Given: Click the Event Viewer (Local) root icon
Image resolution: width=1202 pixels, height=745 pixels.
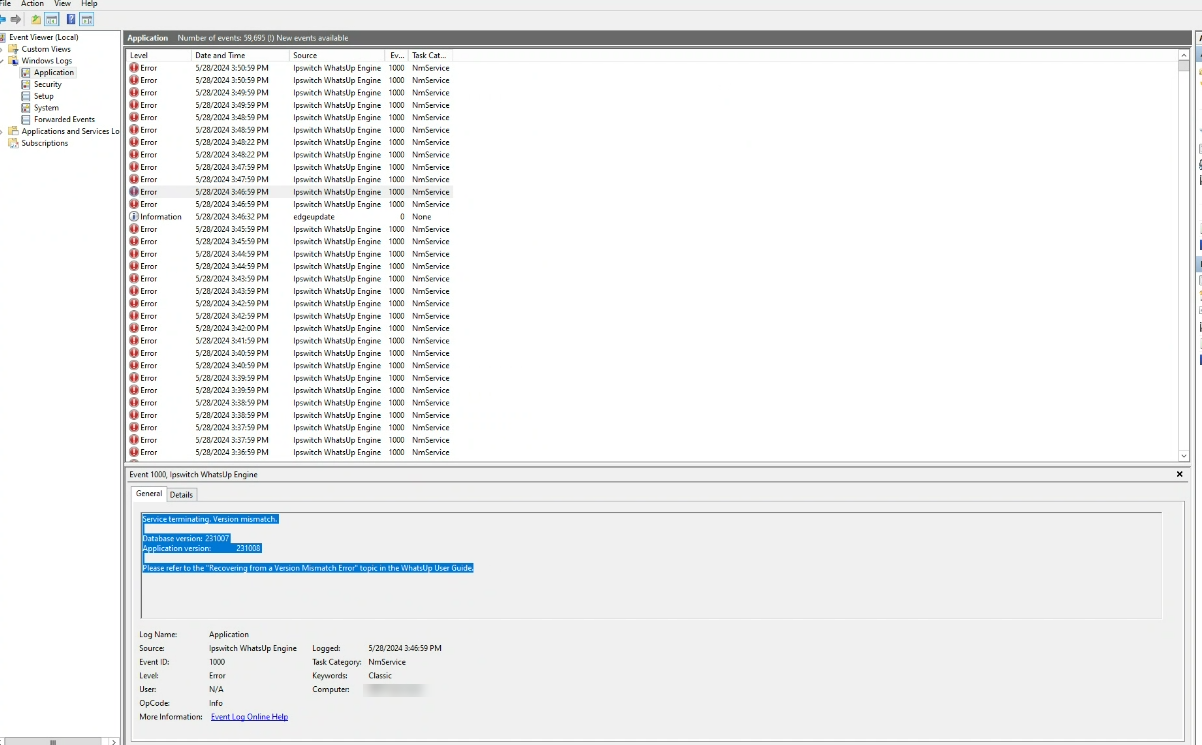Looking at the screenshot, I should coord(4,37).
